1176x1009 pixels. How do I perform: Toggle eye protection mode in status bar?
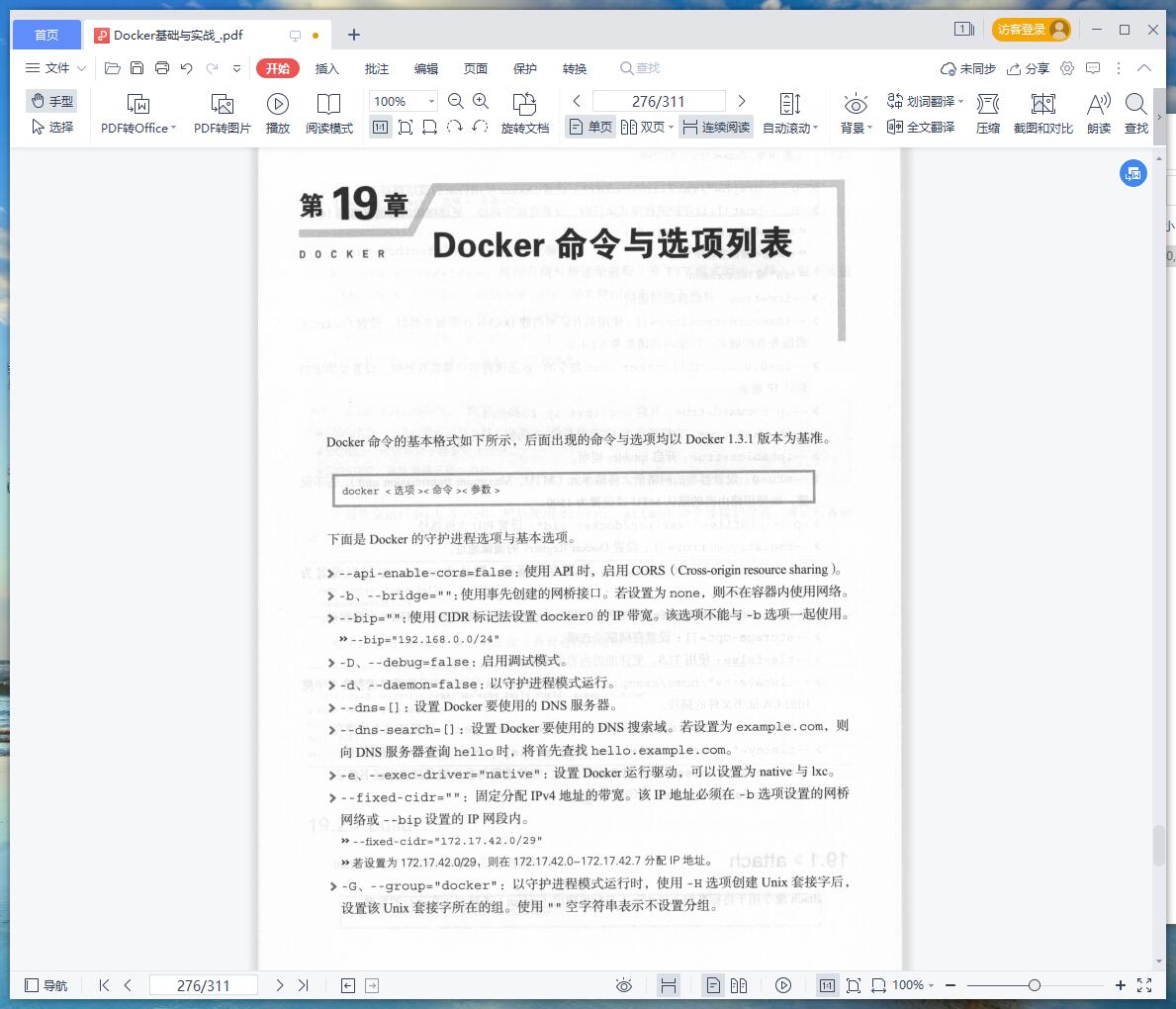pos(624,985)
